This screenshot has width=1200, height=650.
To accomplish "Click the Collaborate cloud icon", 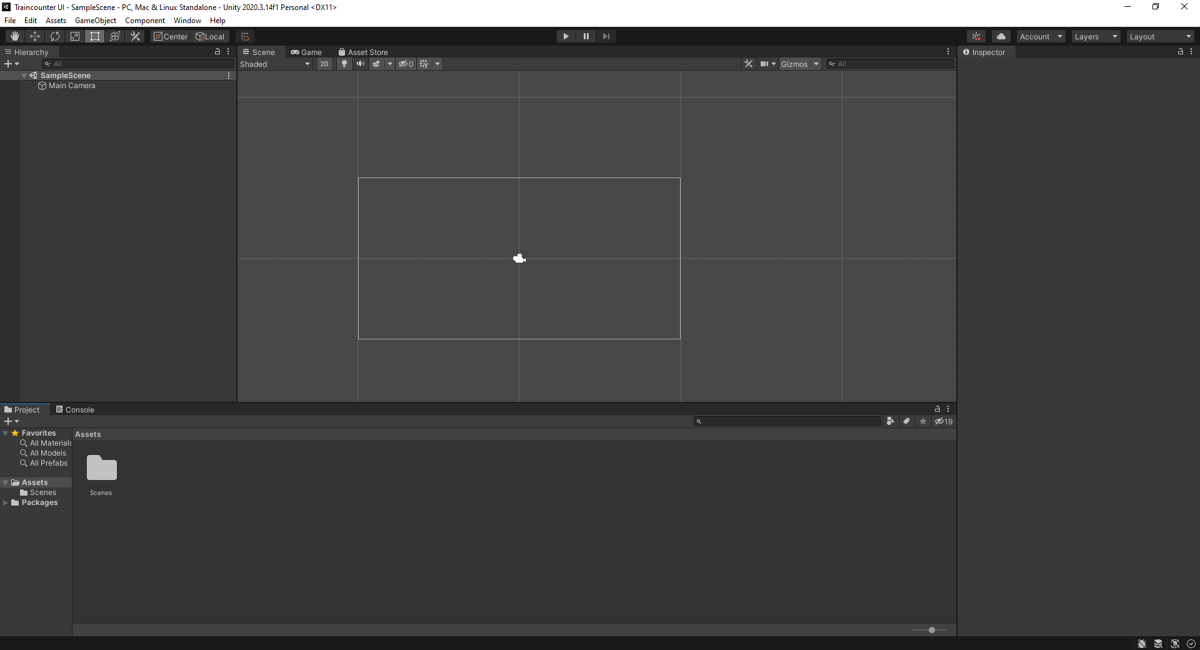I will coord(1001,36).
